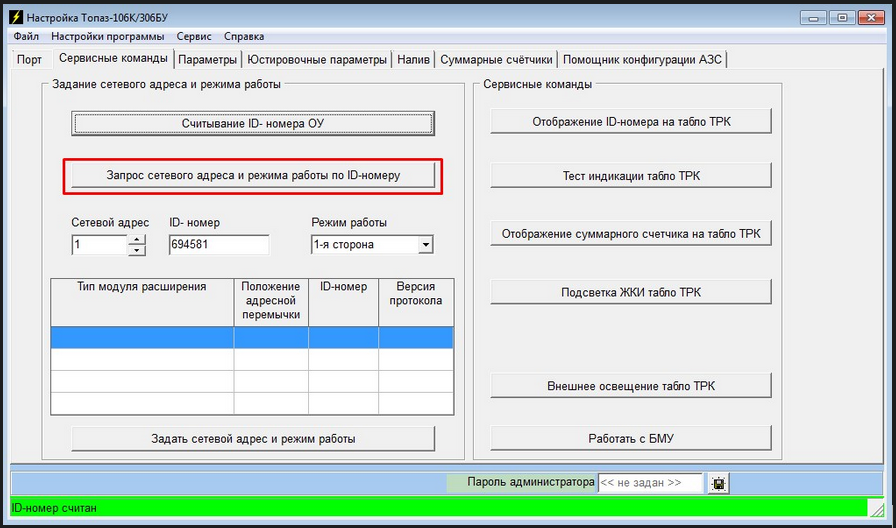Open the Суммарные счётчики tab
The image size is (896, 528).
pos(497,59)
